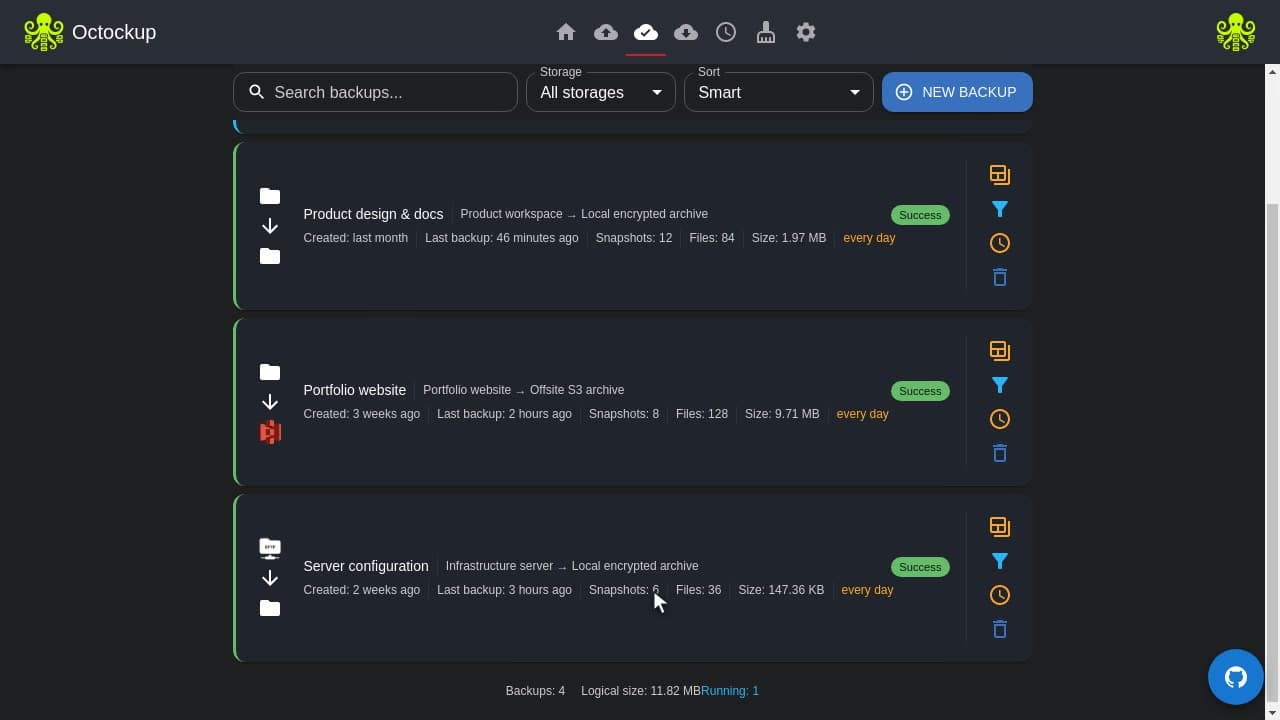The image size is (1280, 720).
Task: Open the GitHub floating button
Action: pos(1236,677)
